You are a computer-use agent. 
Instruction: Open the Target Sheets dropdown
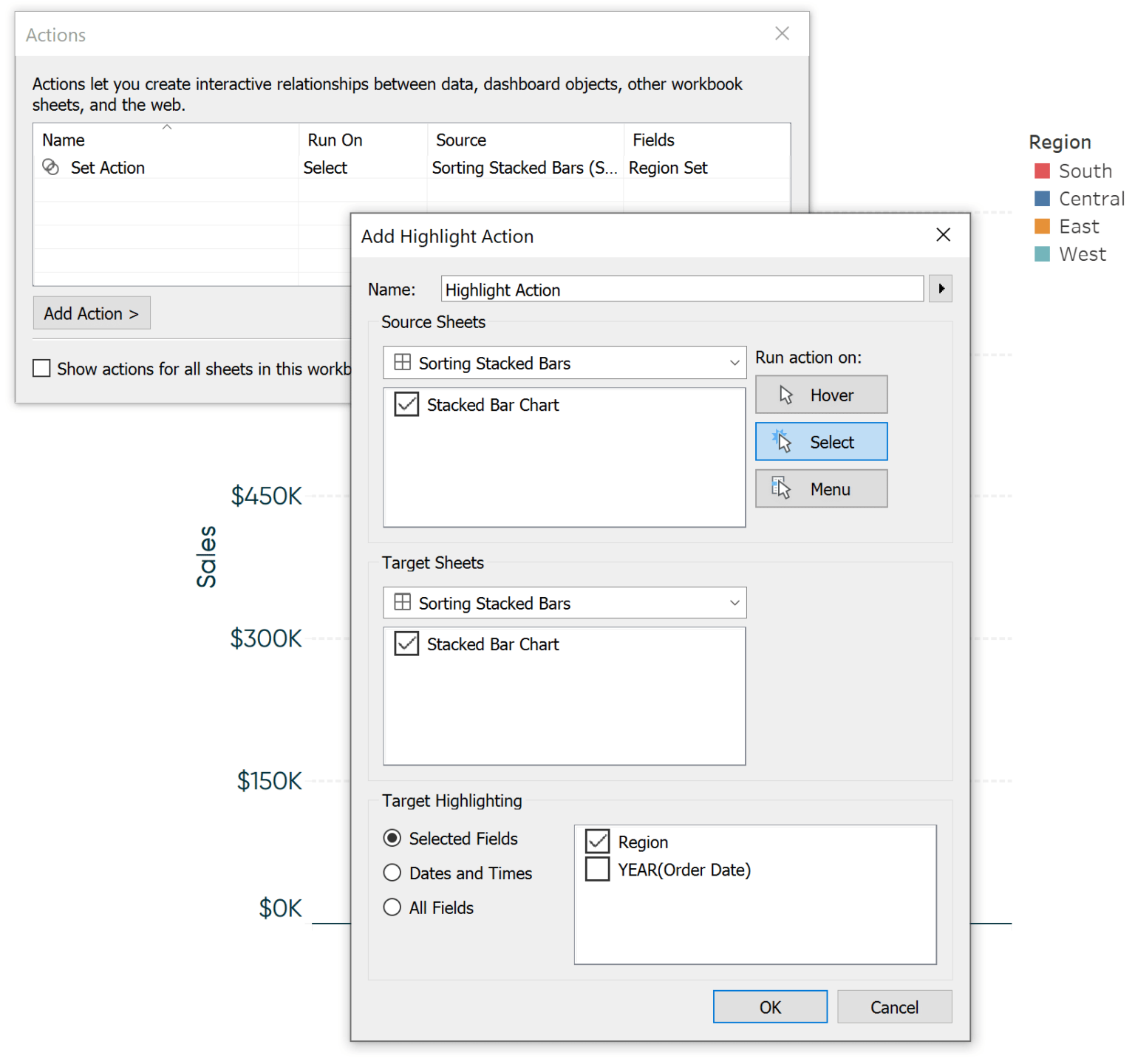tap(733, 602)
